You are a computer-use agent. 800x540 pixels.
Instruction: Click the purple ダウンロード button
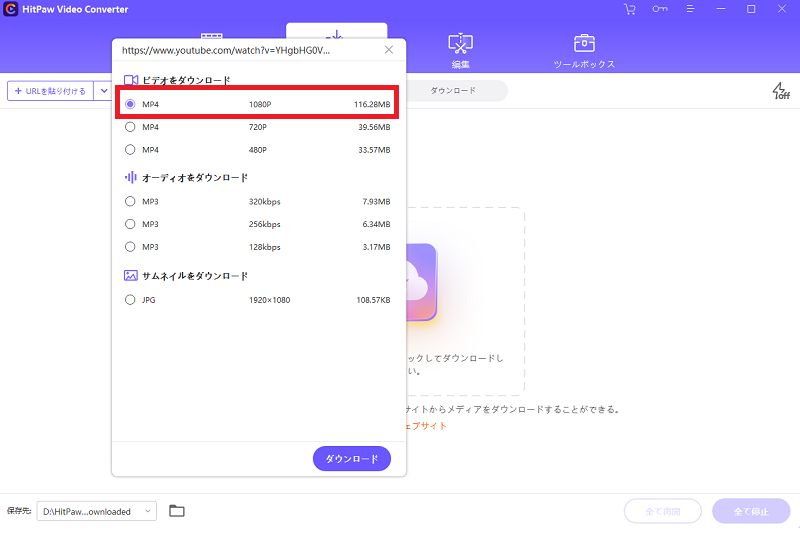pos(351,459)
